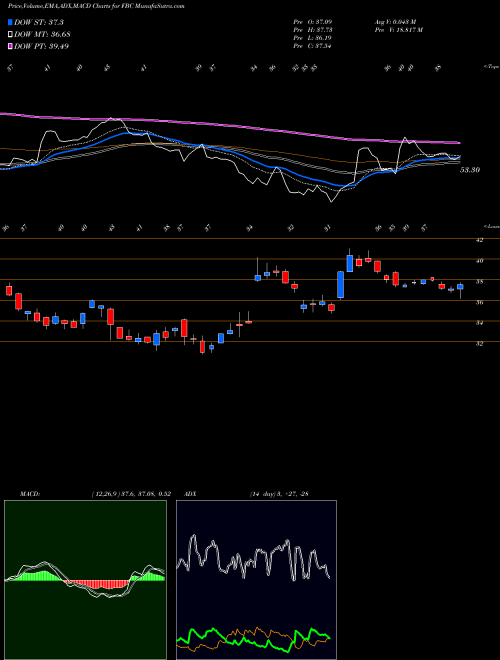The image size is (500, 660).
Task: Select the 'DOW PT: 39.49' legend text
Action: point(42,46)
